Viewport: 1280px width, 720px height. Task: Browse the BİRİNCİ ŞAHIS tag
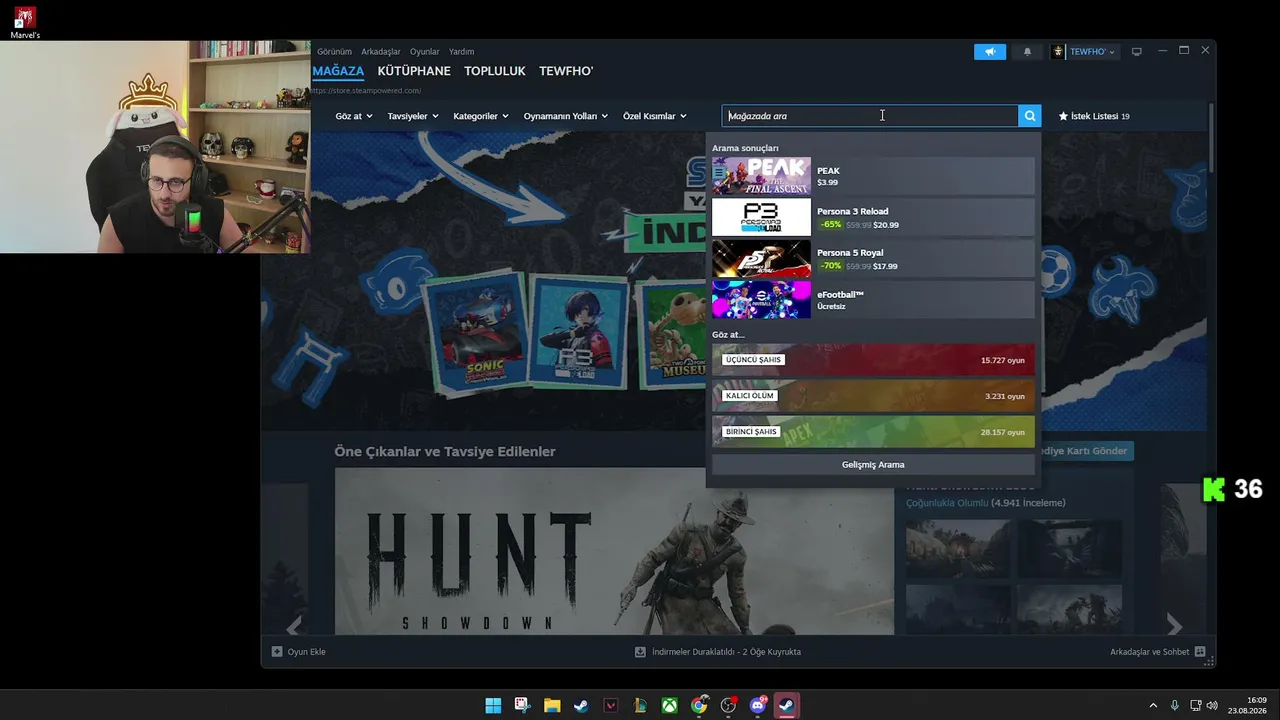(873, 432)
